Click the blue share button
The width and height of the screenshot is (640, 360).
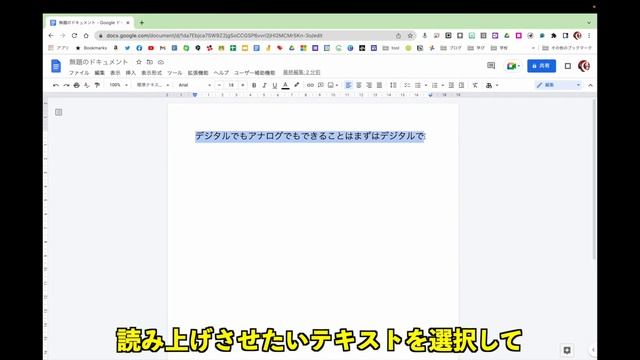click(541, 66)
